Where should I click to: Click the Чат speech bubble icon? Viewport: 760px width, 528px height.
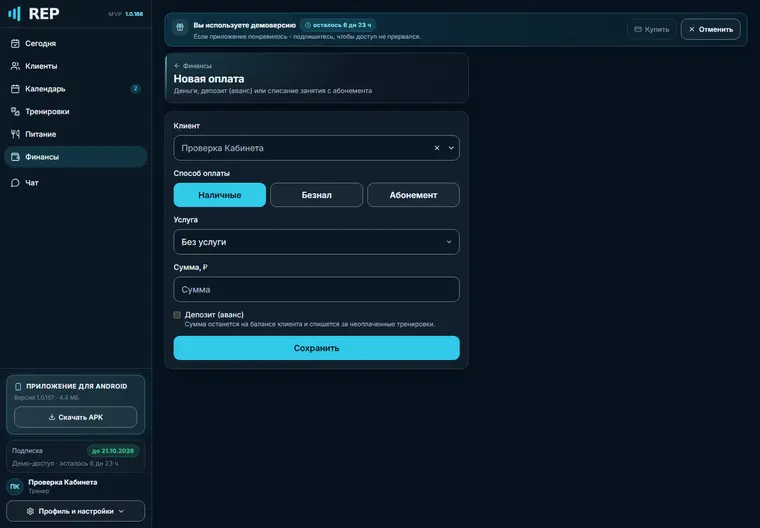coord(15,183)
